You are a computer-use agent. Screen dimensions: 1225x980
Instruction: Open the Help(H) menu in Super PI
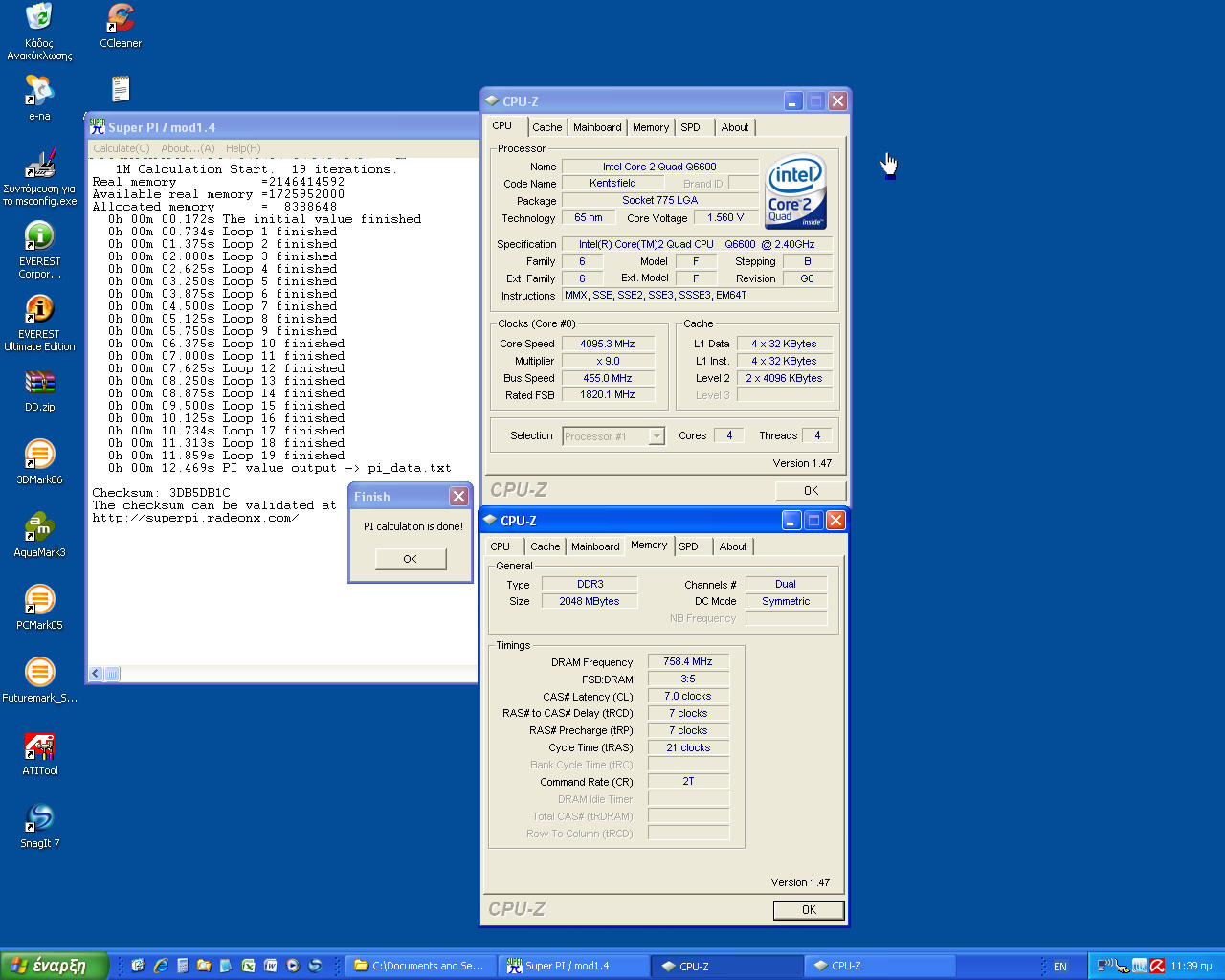pos(243,148)
